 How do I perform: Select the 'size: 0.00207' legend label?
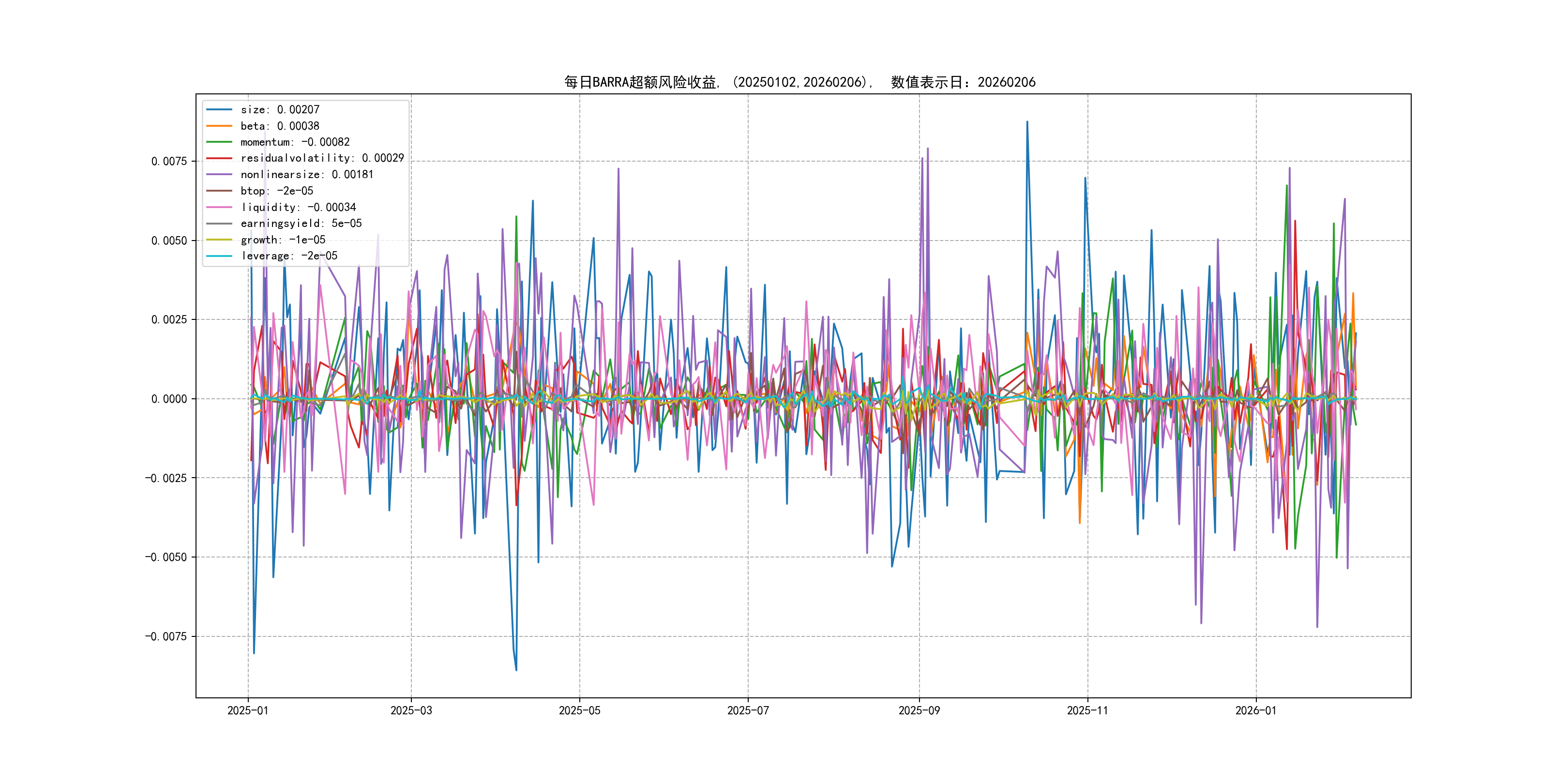point(279,109)
